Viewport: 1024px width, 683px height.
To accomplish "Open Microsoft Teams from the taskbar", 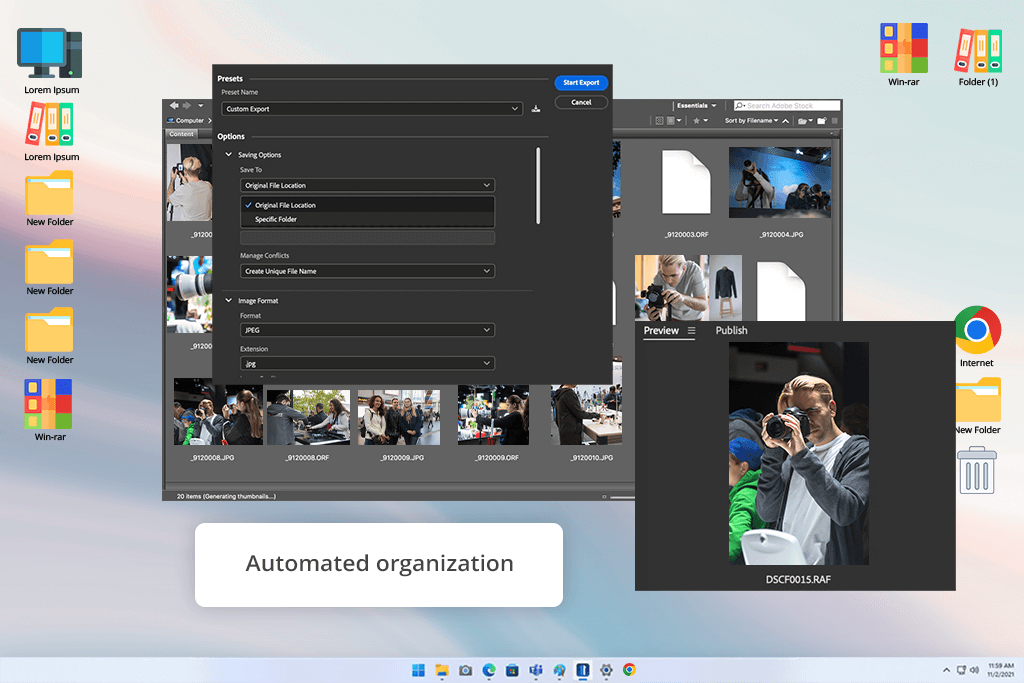I will 536,670.
